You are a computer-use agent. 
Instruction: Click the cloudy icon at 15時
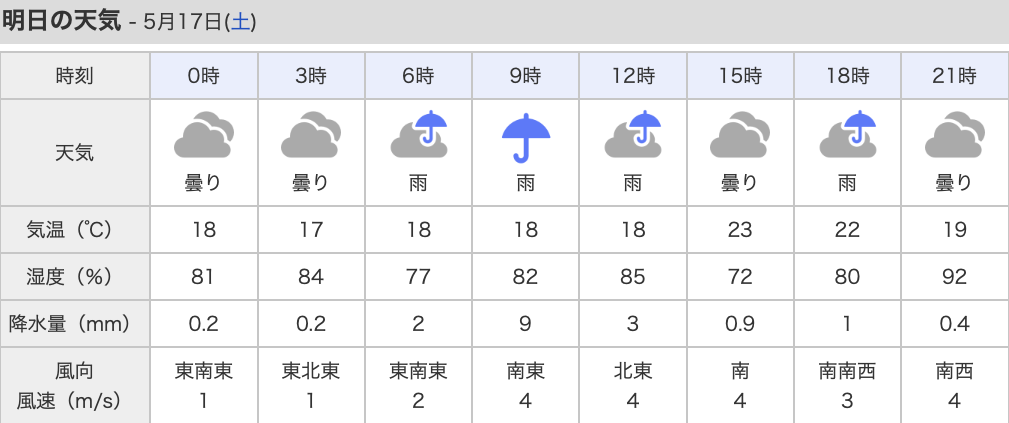(740, 135)
